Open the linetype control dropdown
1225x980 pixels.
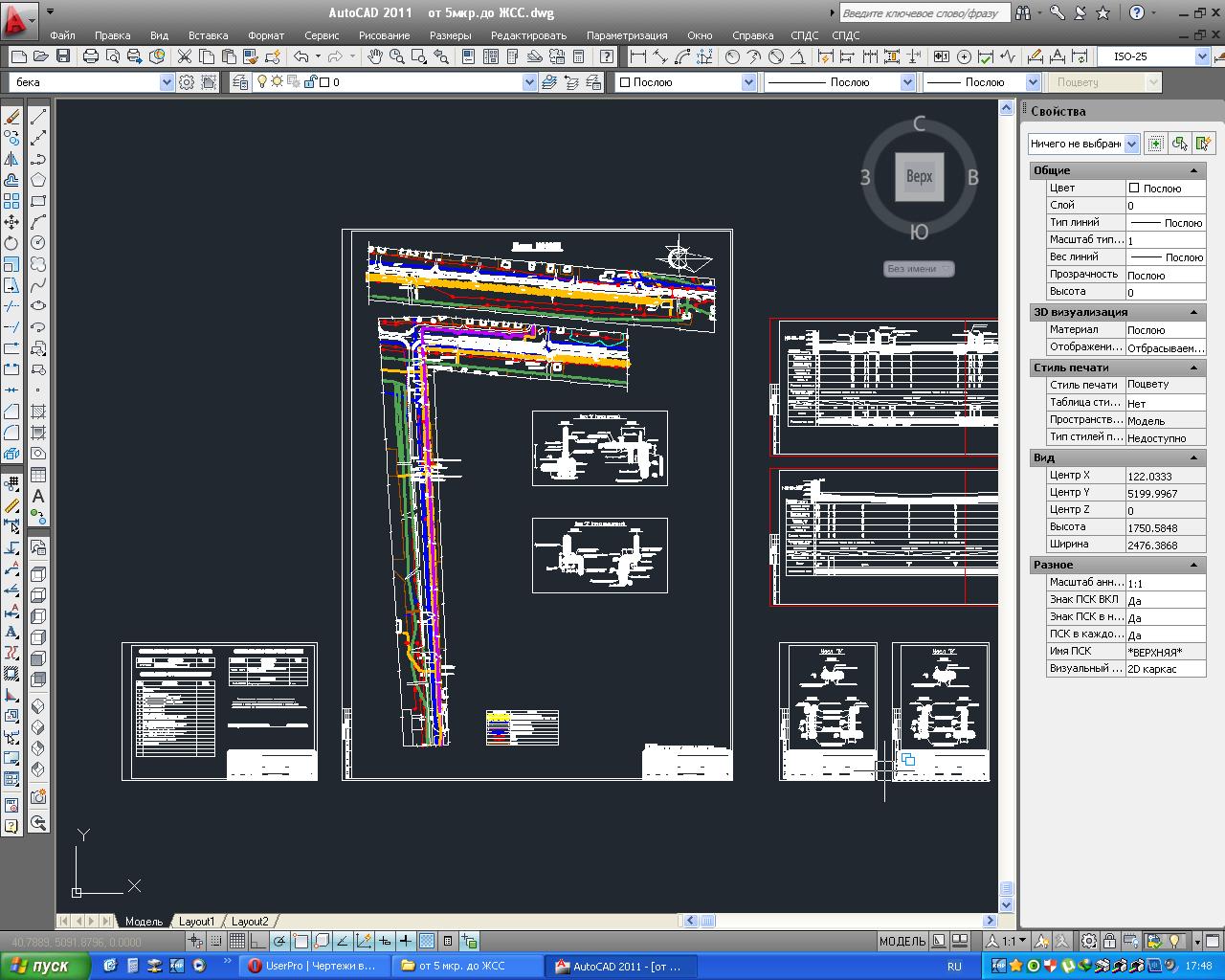click(x=840, y=82)
